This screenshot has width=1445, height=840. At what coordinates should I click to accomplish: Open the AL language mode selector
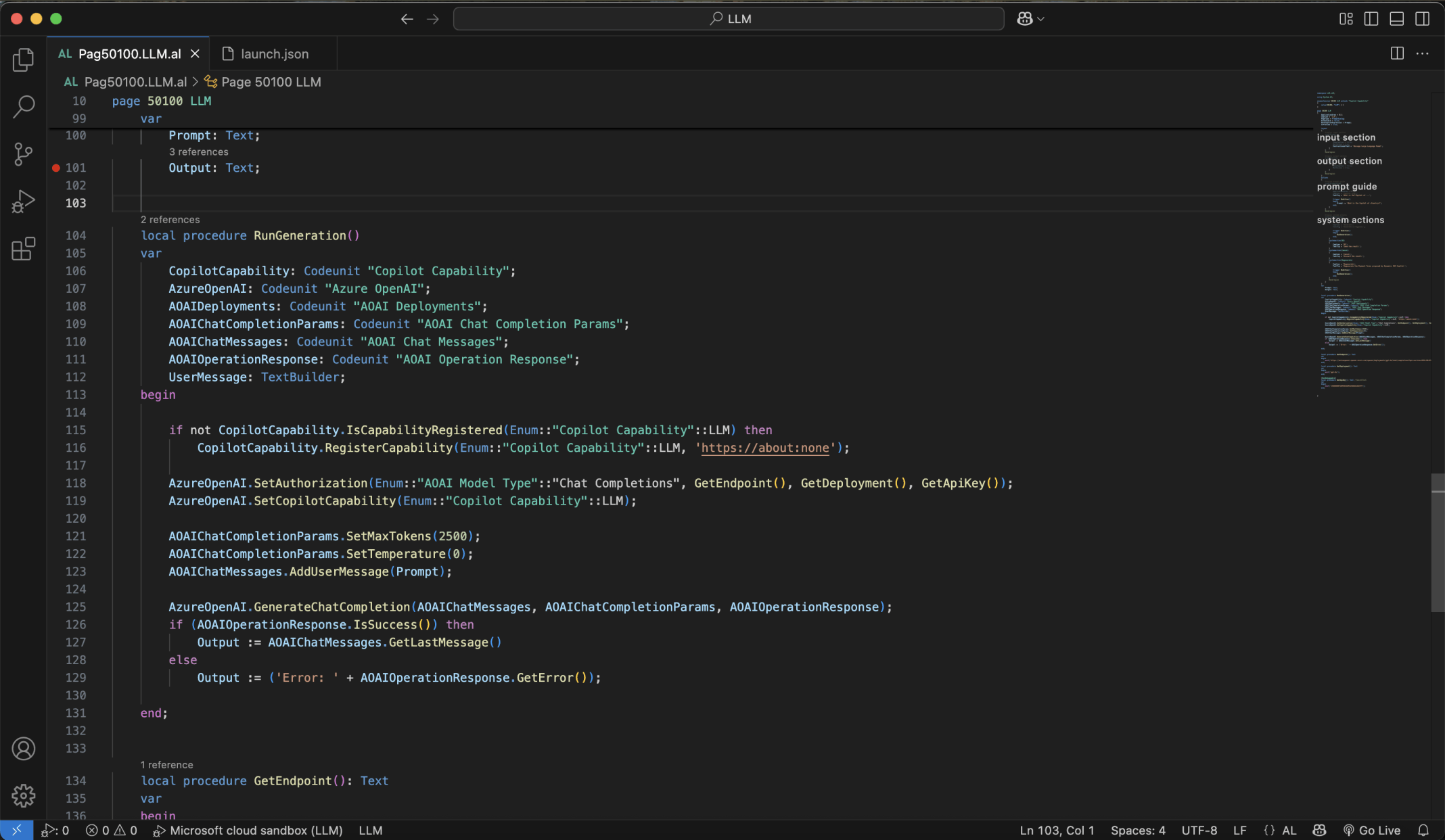click(1289, 831)
